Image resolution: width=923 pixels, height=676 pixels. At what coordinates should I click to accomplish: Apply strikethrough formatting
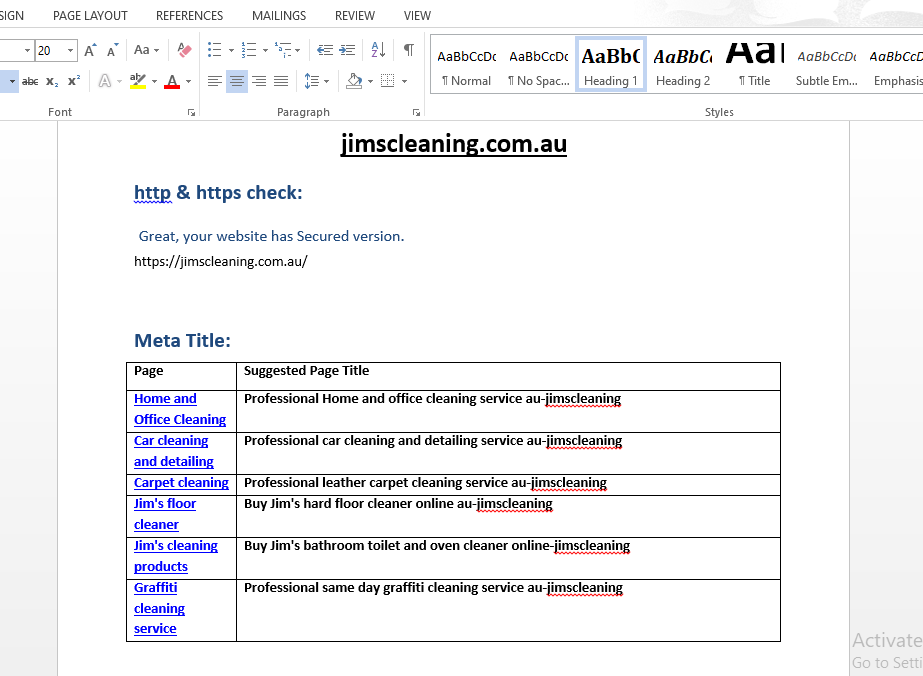30,81
